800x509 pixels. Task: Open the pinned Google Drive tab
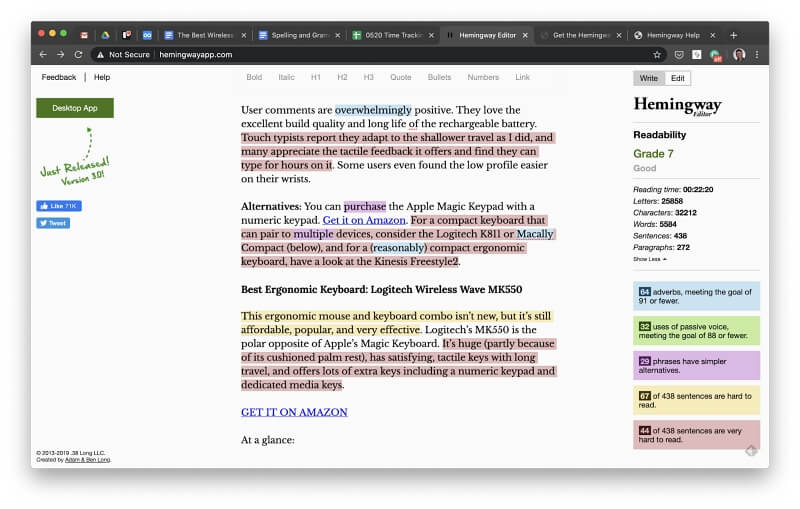(105, 35)
